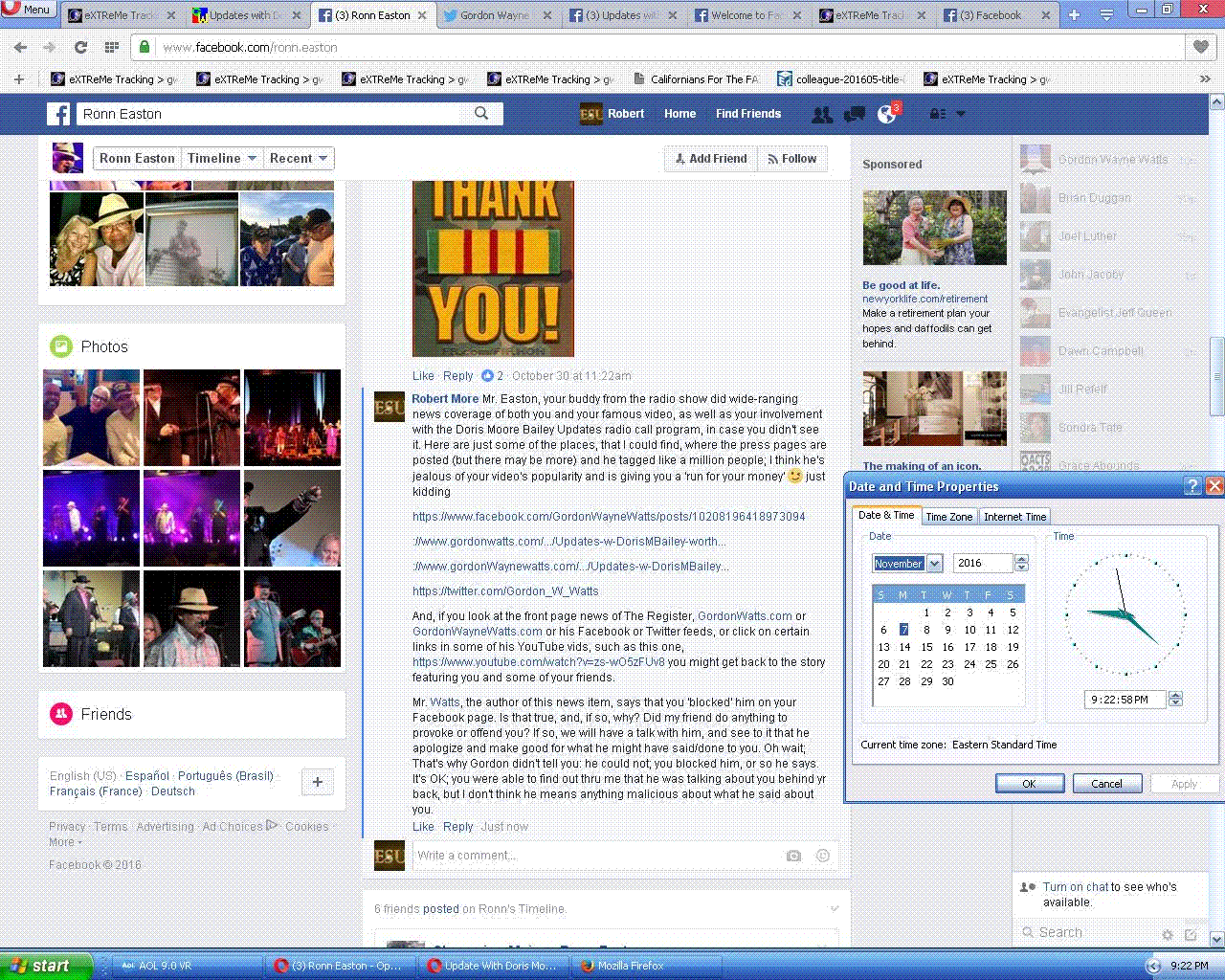The height and width of the screenshot is (980, 1225).
Task: Open emoji picker in comment box
Action: coord(822,856)
